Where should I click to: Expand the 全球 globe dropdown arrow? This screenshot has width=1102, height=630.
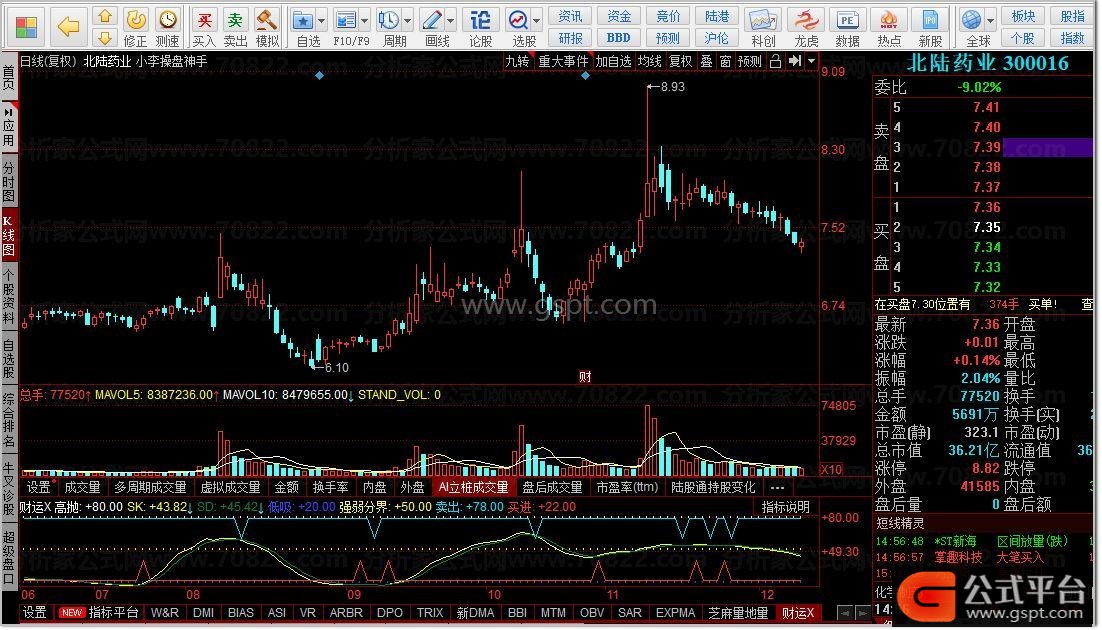tap(990, 20)
